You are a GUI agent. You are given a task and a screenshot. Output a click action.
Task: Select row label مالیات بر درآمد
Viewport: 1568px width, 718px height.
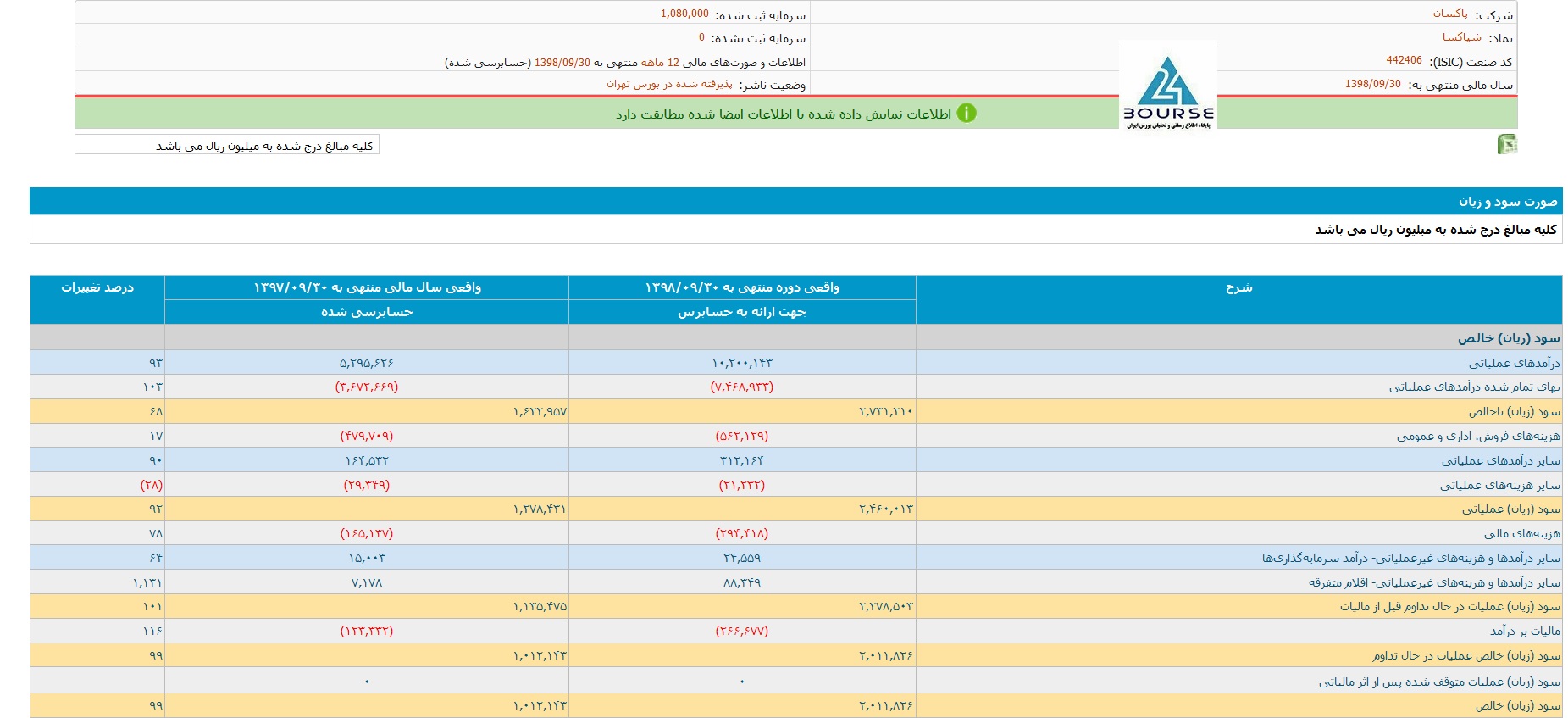pyautogui.click(x=1526, y=632)
